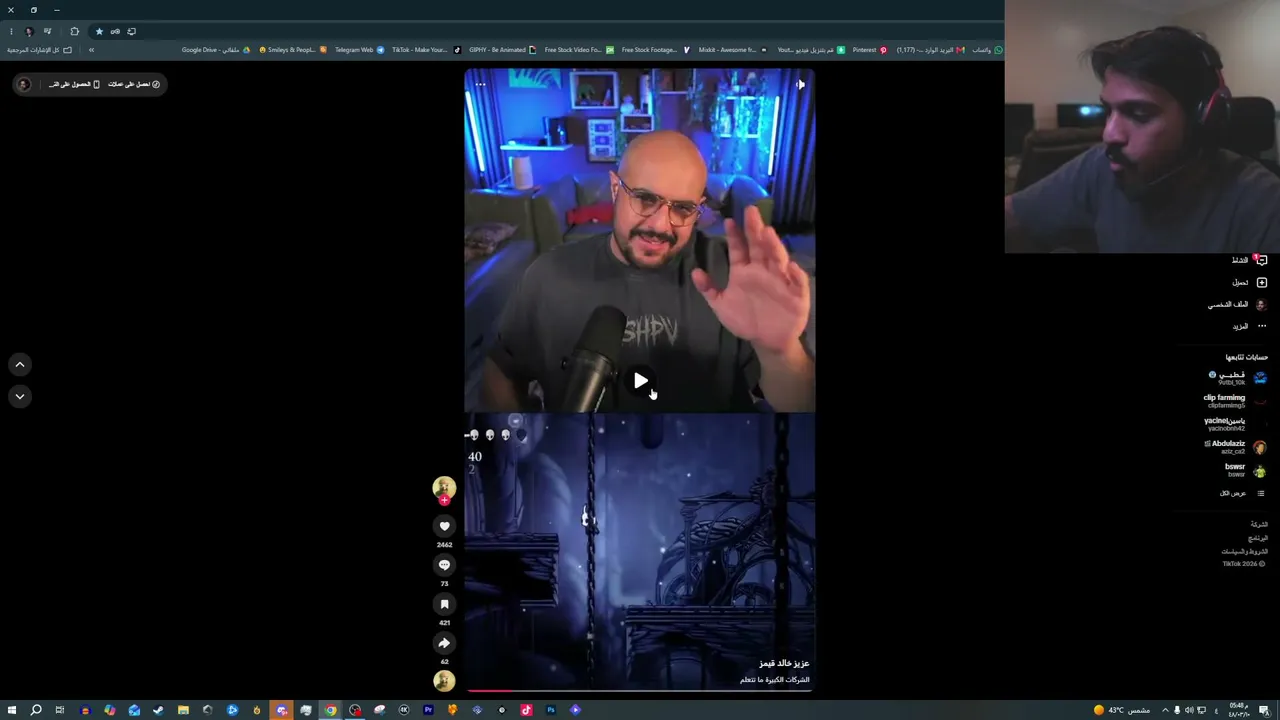
Task: Open the GIPHY - Be Animated bookmark
Action: click(502, 50)
